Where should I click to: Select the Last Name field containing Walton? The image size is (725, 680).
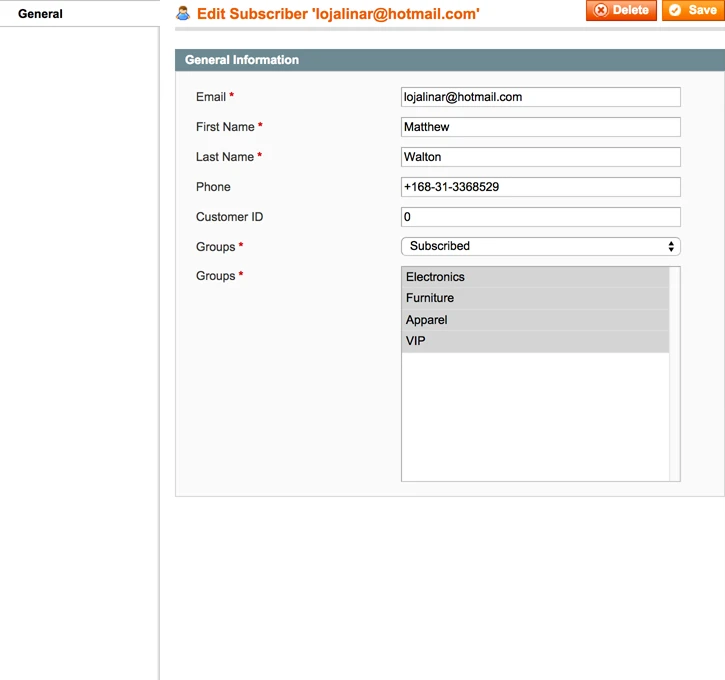(x=540, y=157)
